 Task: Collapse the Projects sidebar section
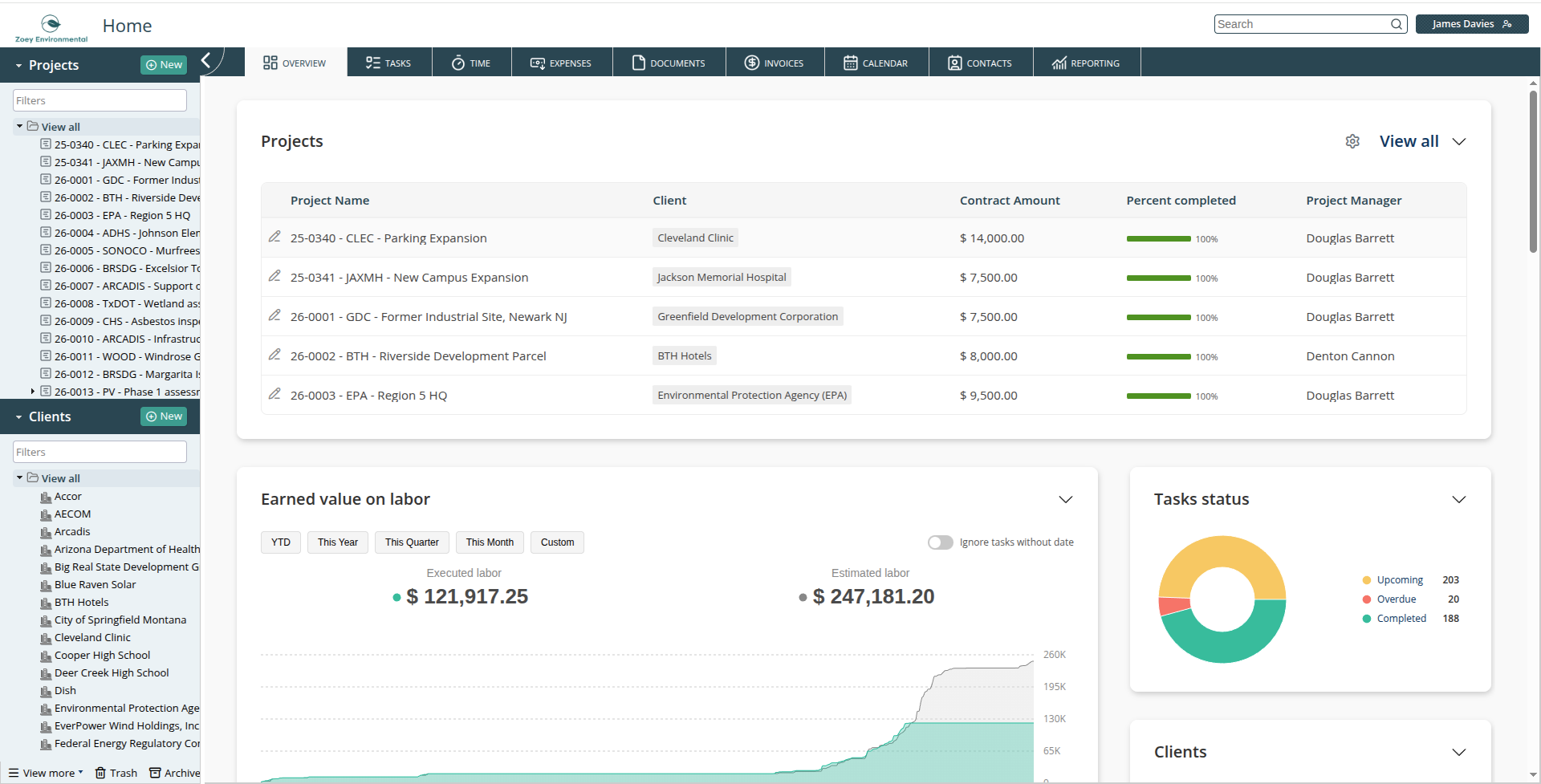[18, 66]
